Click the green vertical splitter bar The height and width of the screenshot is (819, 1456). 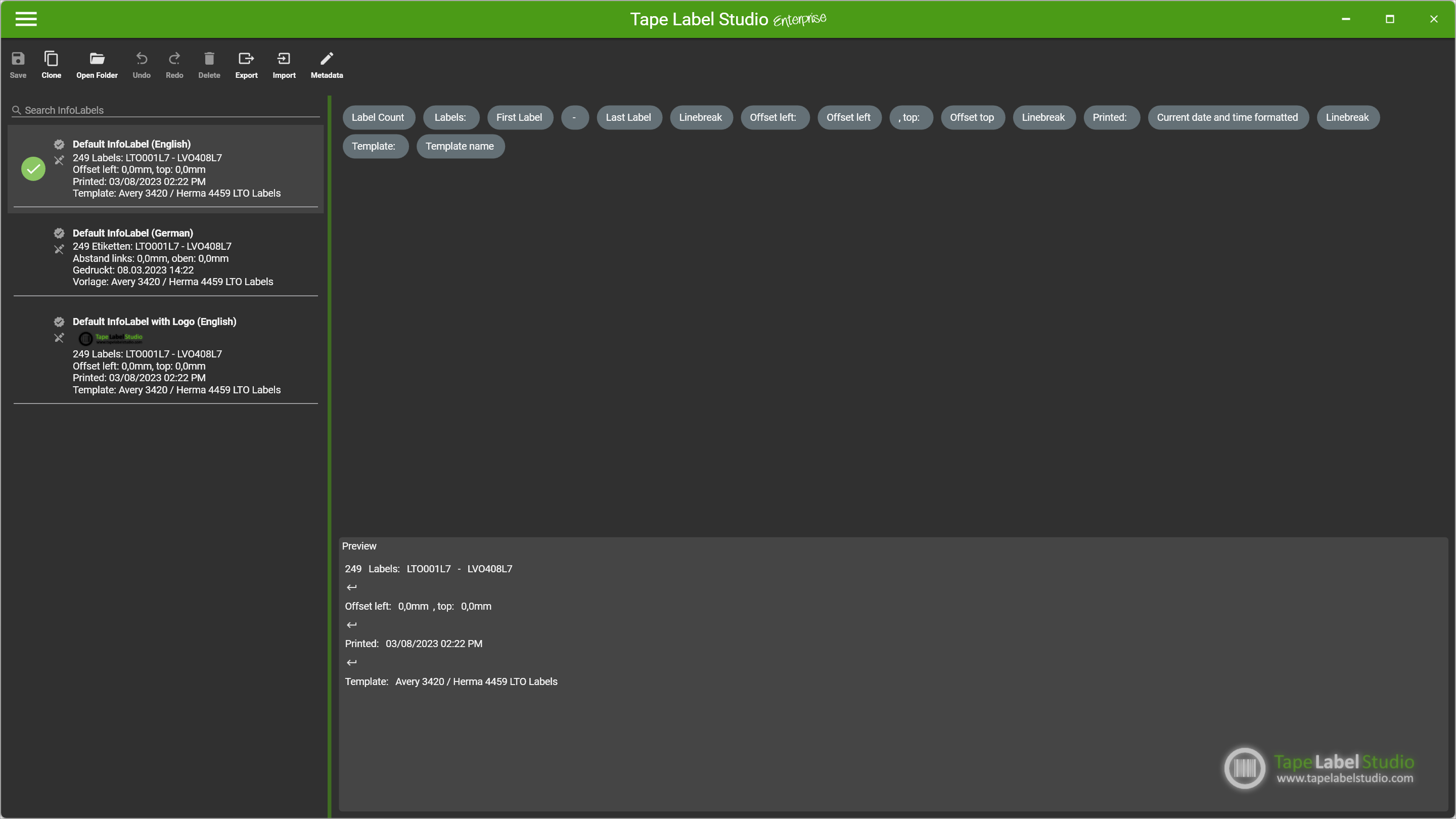coord(330,457)
